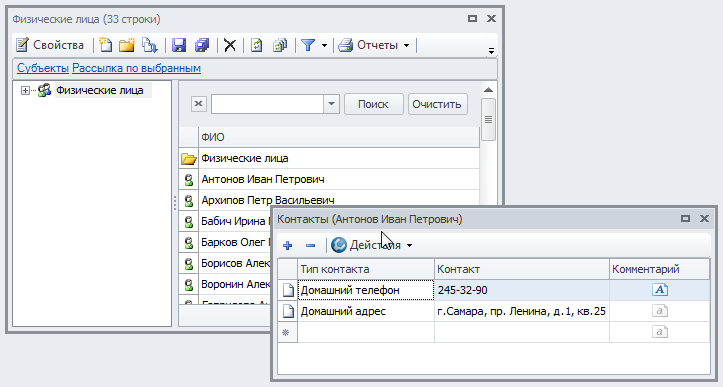Click the person icon beside Антонов Иван Петрович

189,180
